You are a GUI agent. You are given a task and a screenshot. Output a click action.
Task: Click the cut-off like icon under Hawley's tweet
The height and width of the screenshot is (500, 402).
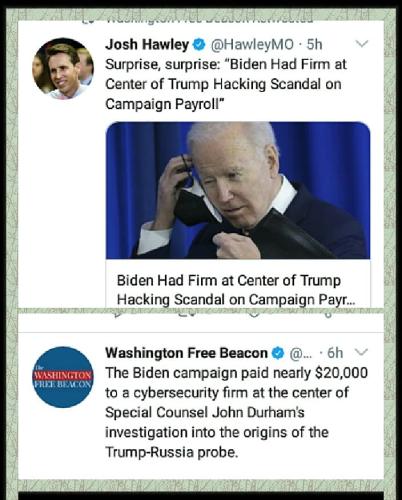(x=254, y=314)
